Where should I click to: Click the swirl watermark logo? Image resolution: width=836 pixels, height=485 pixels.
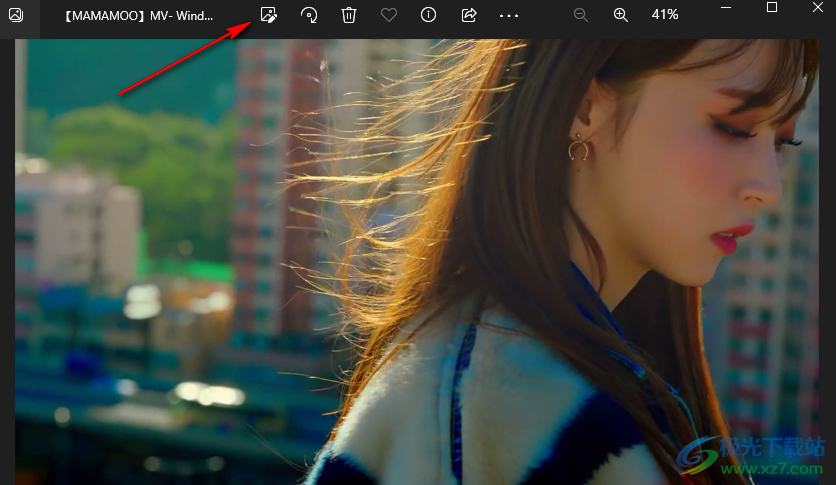(699, 454)
